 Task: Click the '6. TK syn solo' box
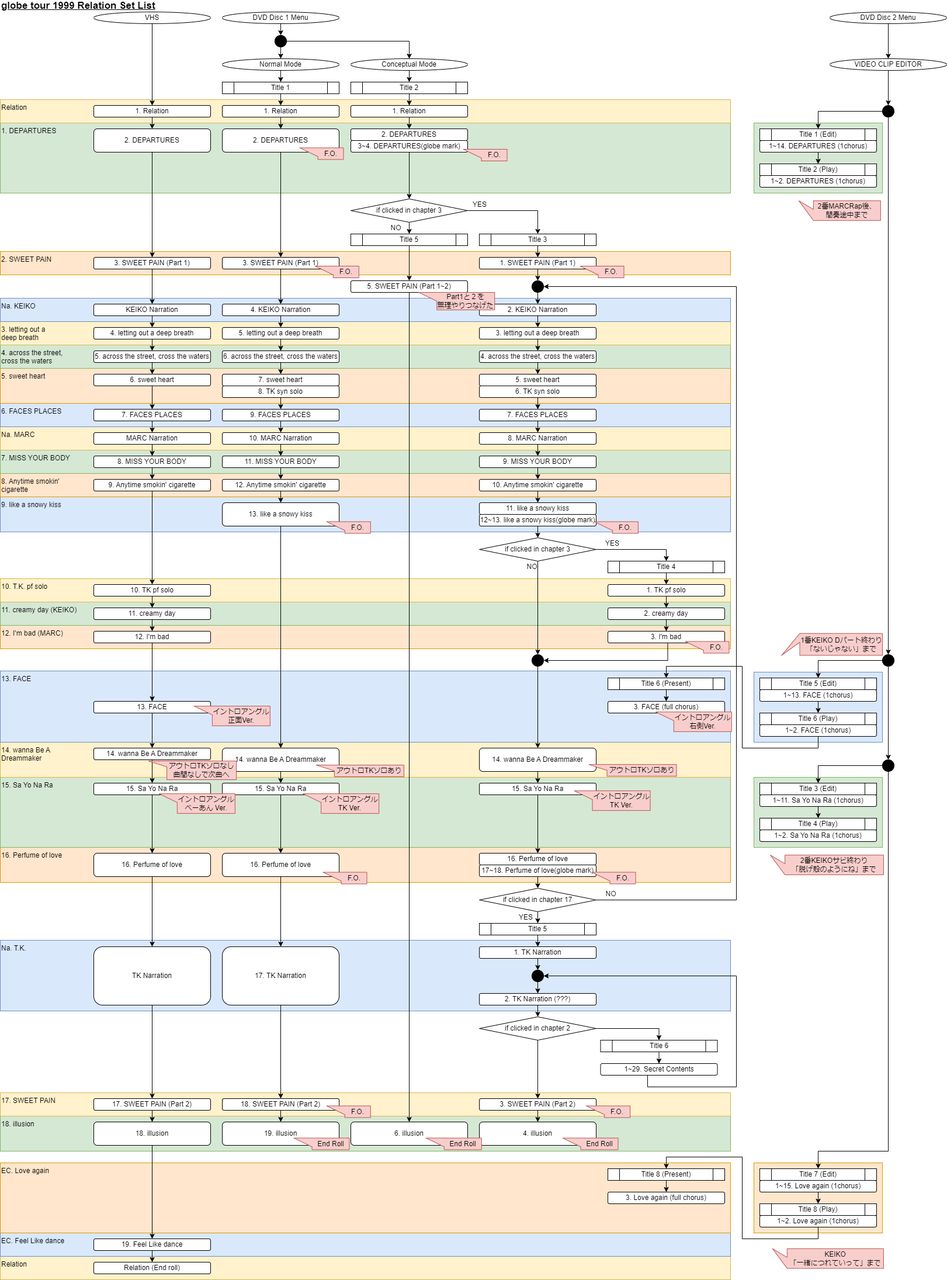pos(538,392)
